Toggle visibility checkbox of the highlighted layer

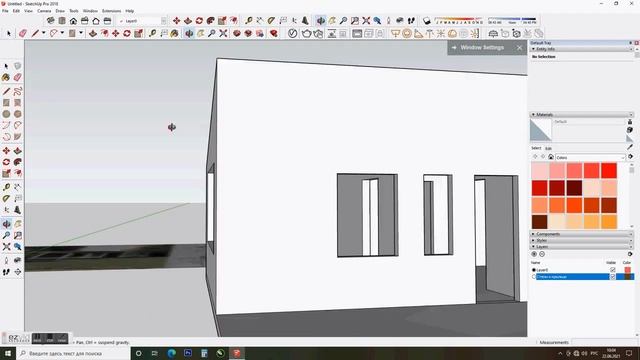coord(612,277)
